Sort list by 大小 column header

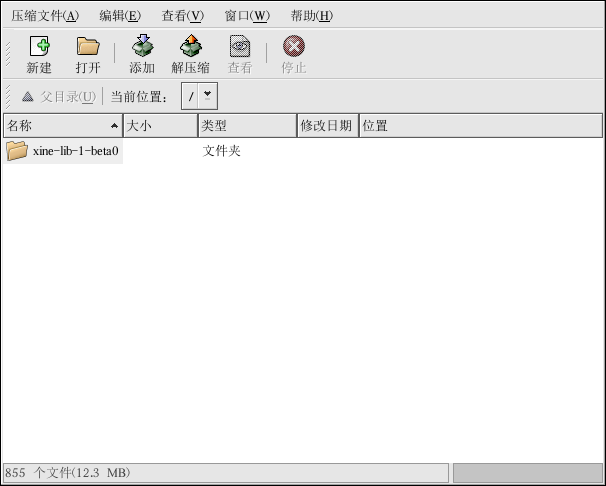click(159, 126)
